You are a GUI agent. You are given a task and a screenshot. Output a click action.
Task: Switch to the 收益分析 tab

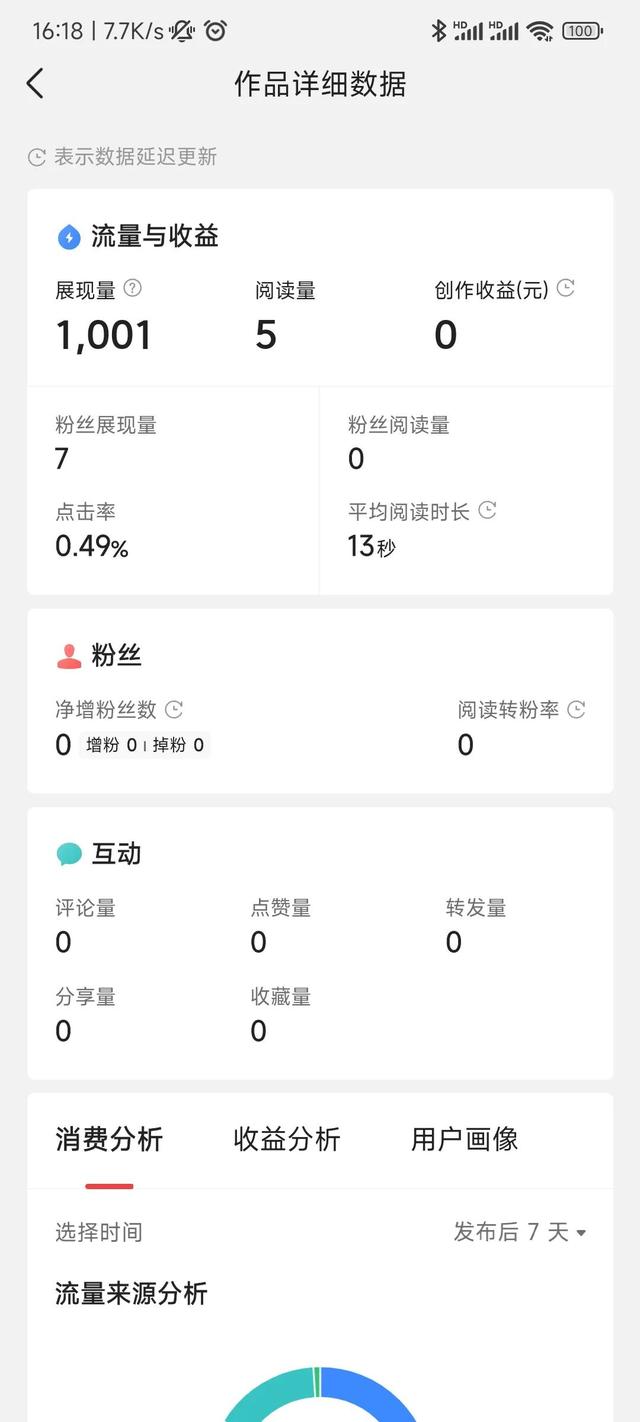point(286,1140)
